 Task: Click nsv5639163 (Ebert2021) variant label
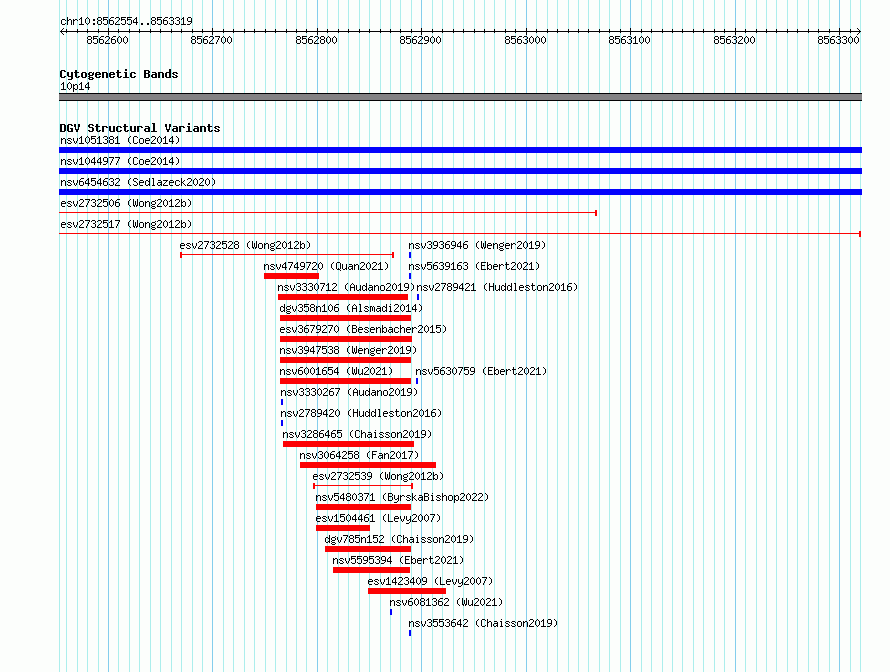(474, 266)
